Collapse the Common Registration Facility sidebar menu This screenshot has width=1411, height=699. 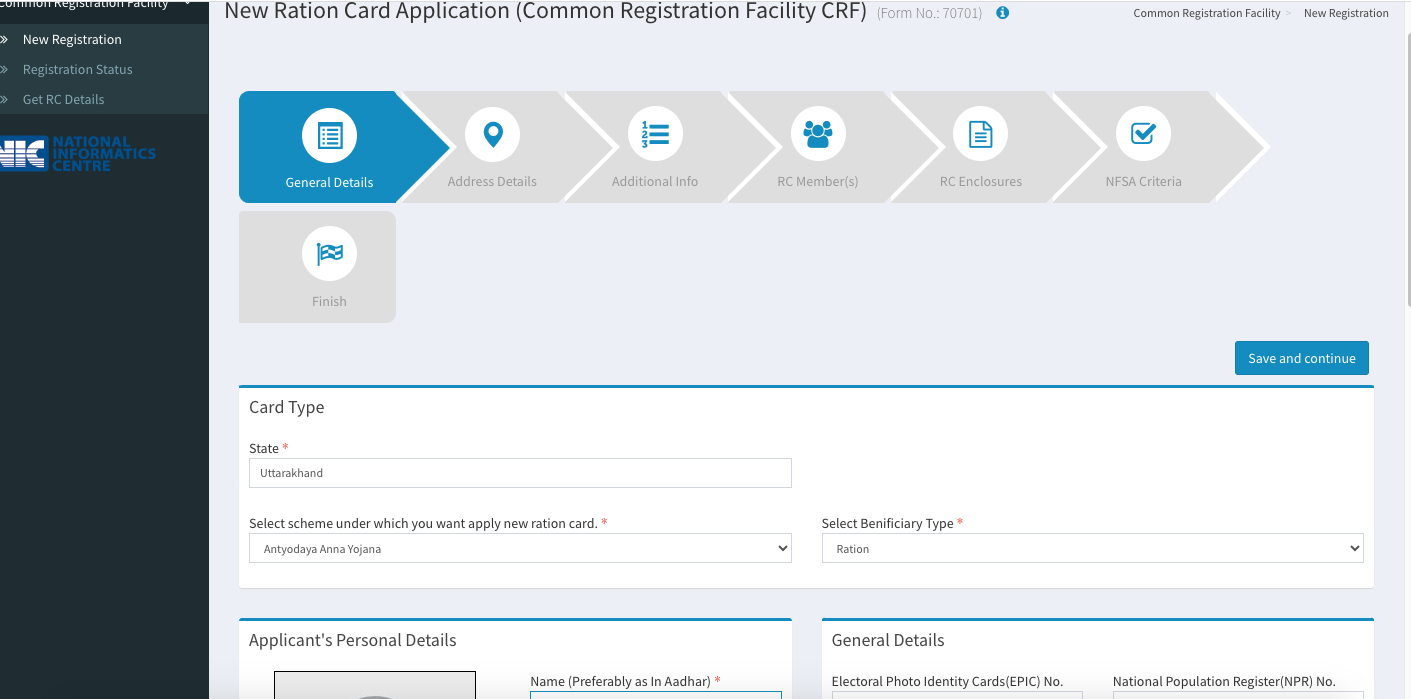(187, 5)
